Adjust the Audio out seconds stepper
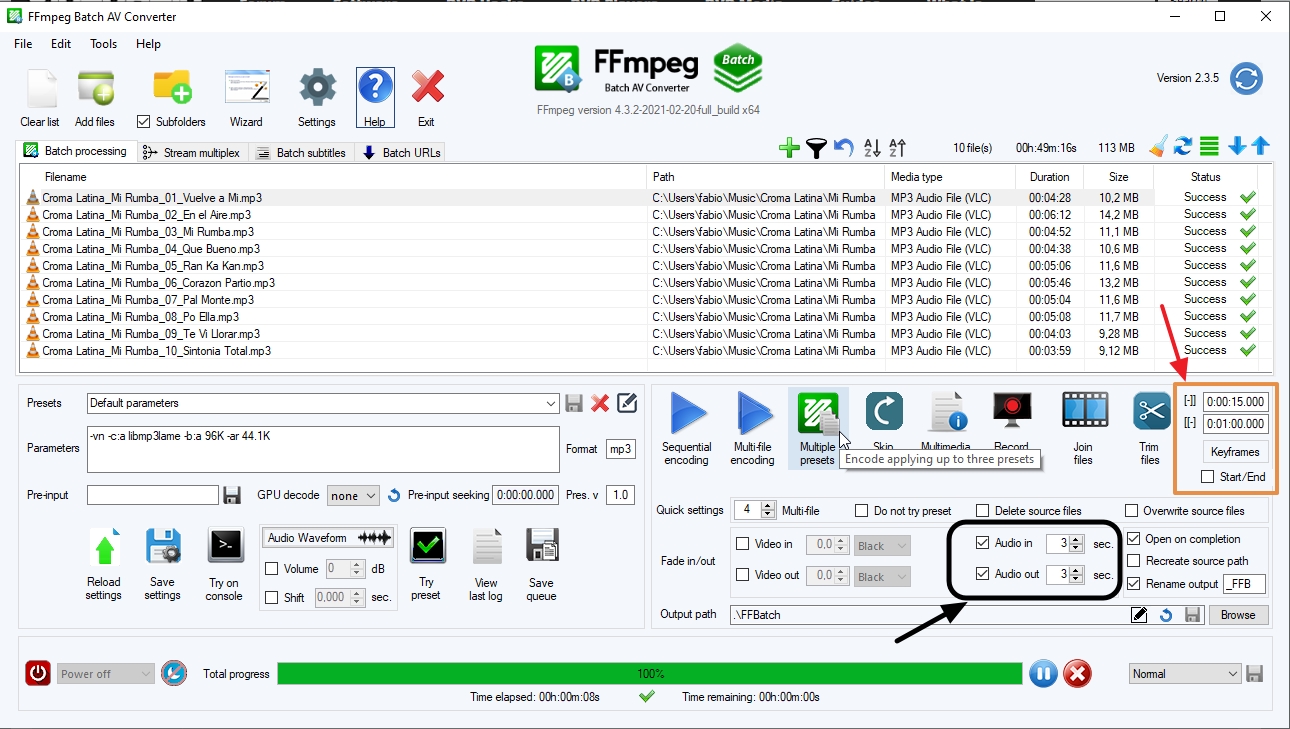1290x729 pixels. (1076, 575)
